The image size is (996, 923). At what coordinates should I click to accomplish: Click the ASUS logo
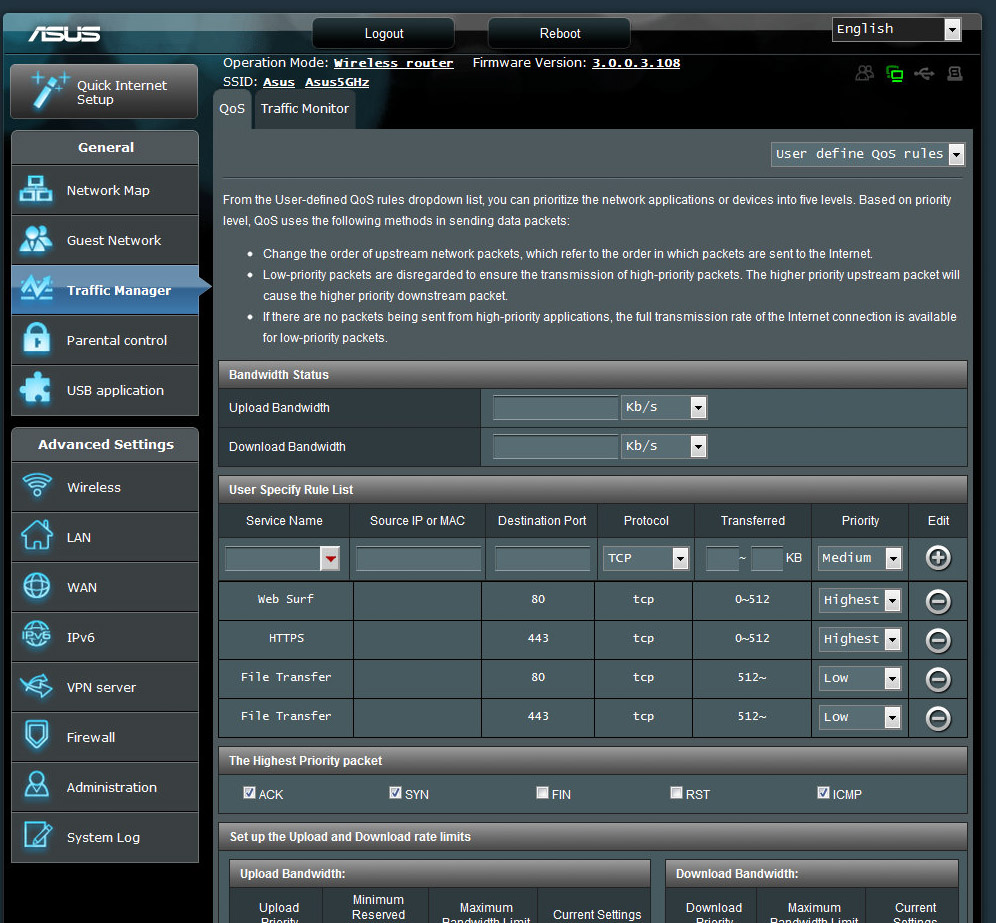point(64,34)
